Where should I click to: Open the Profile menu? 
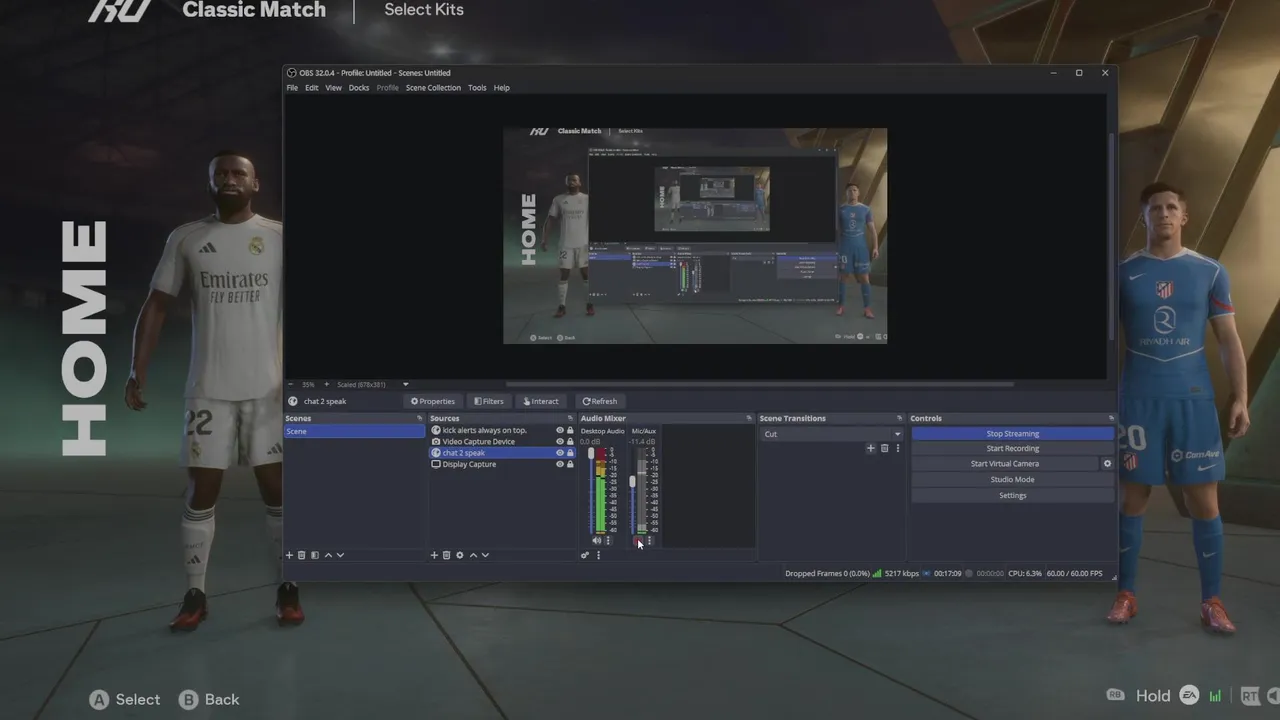coord(388,88)
